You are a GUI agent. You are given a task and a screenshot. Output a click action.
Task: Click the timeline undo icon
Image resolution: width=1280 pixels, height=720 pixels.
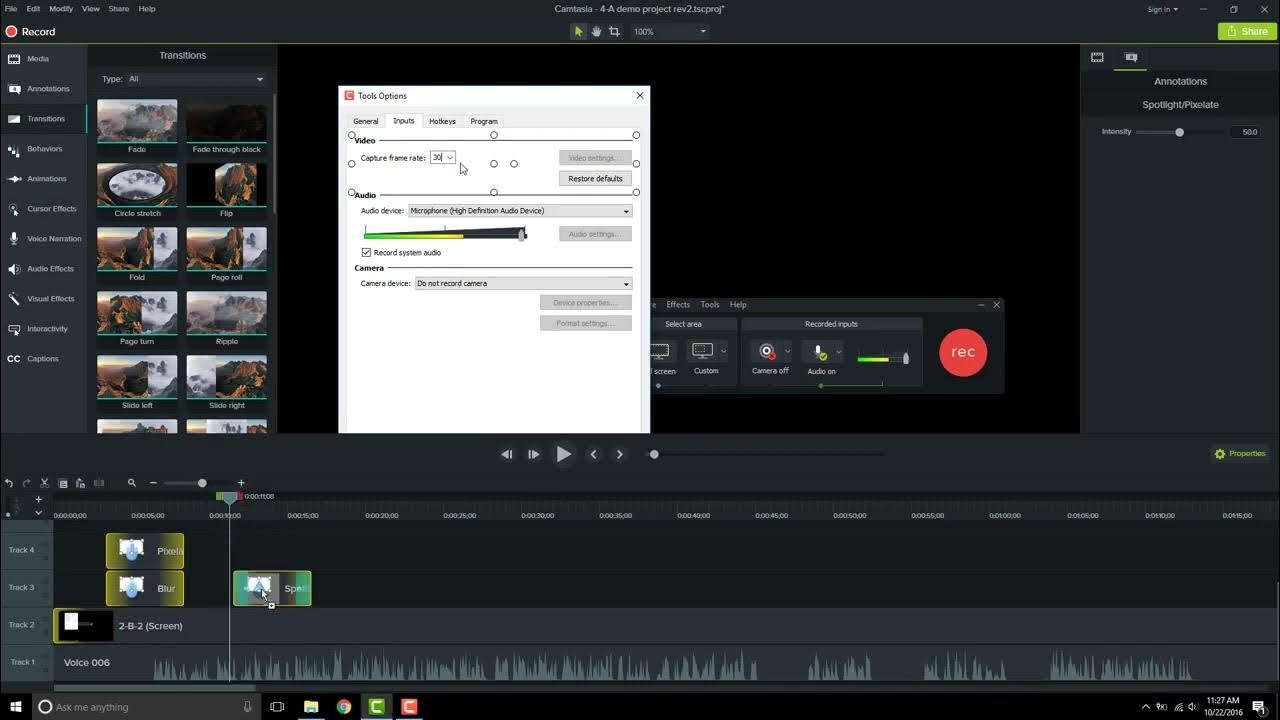(9, 483)
